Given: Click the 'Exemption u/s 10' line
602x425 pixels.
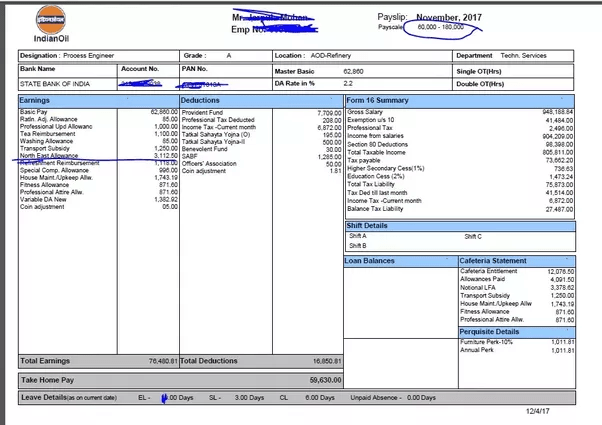Looking at the screenshot, I should (x=460, y=120).
